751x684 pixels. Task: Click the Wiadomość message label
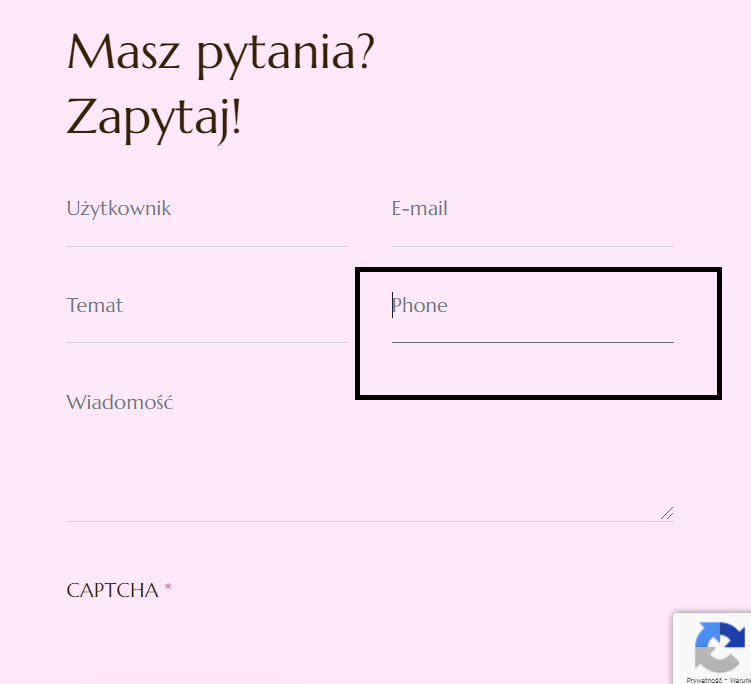pos(120,402)
